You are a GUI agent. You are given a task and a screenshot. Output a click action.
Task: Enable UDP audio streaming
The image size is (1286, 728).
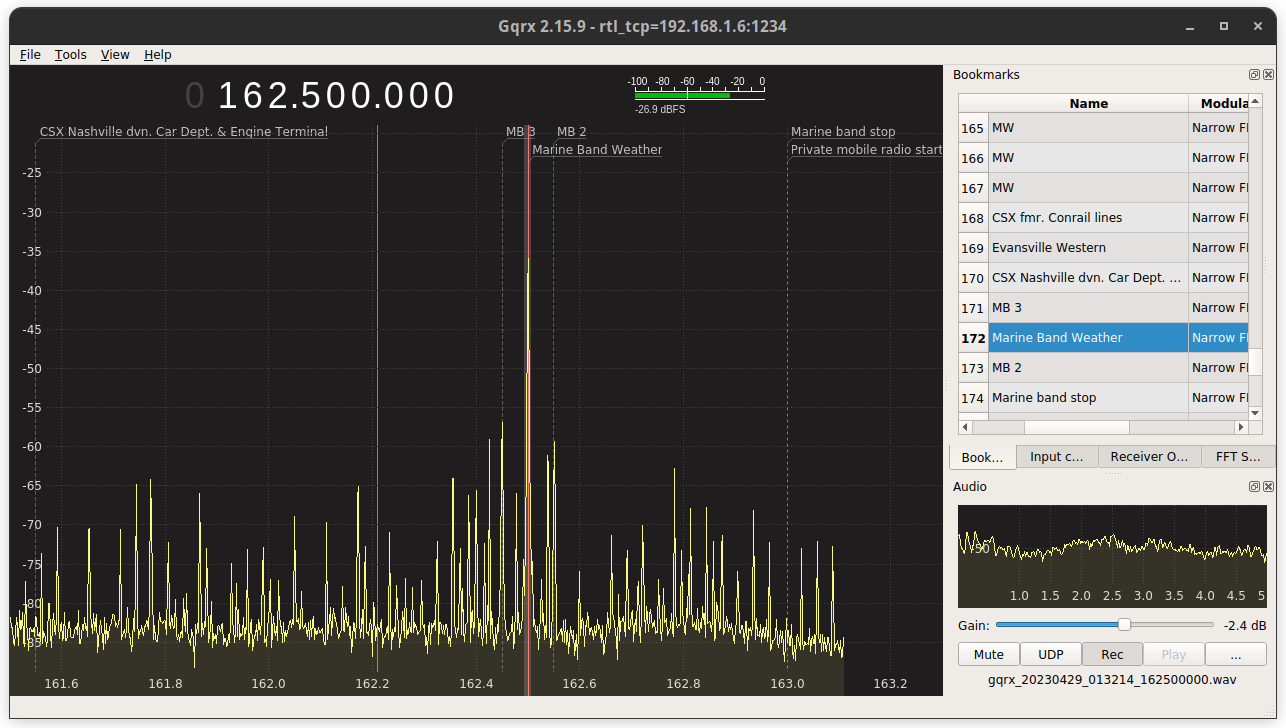tap(1050, 653)
